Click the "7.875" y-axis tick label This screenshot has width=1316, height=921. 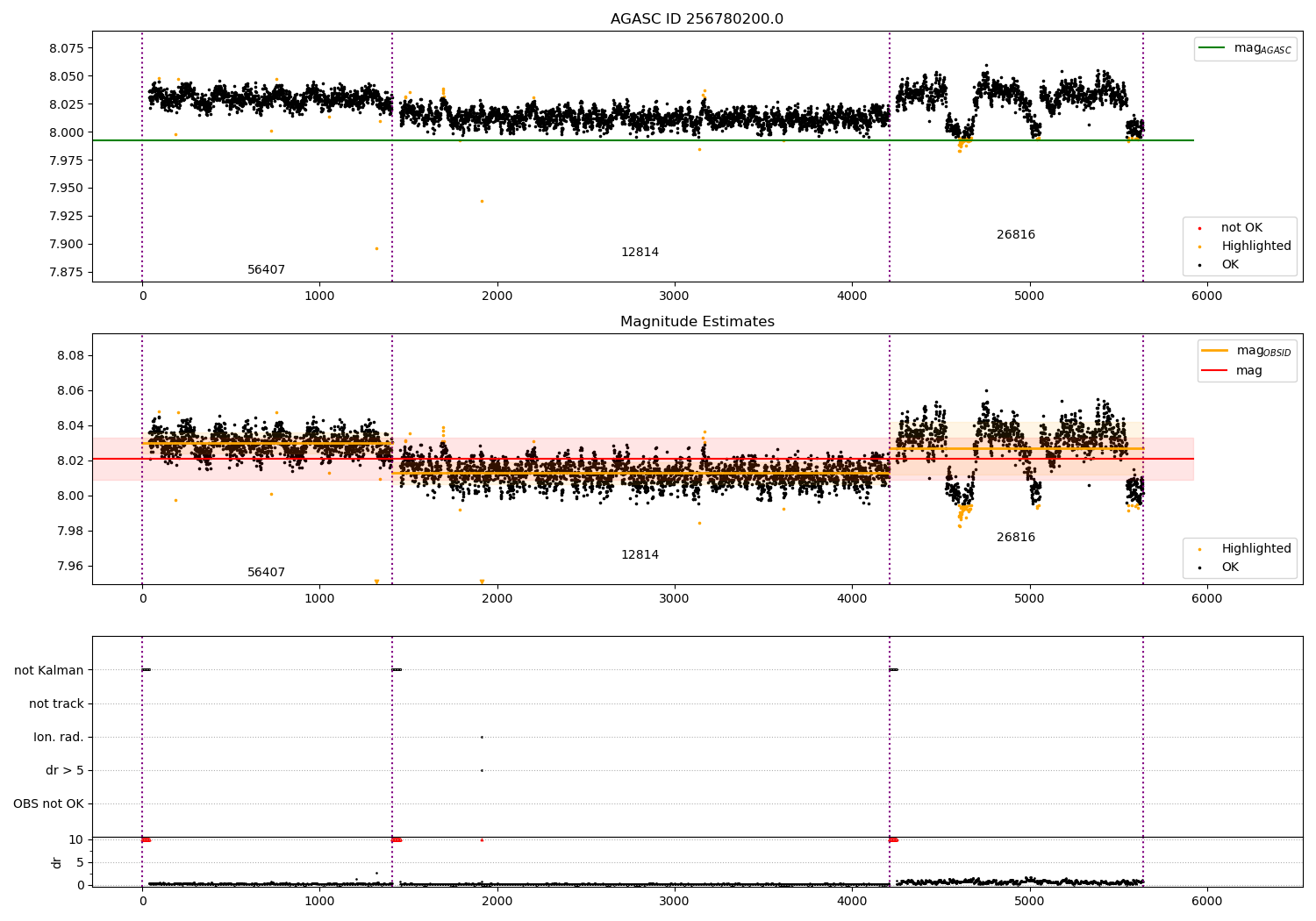(x=67, y=273)
